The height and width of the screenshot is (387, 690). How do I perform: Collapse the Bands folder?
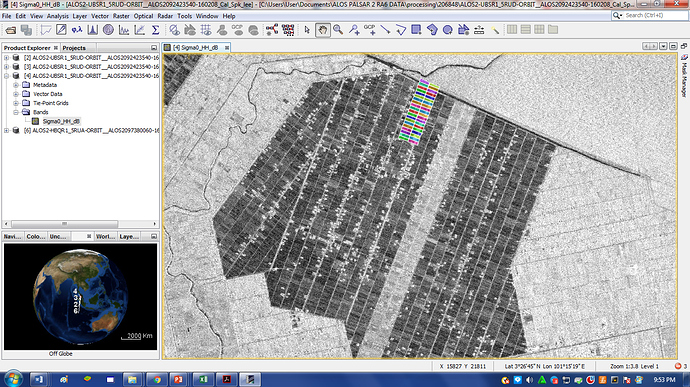(x=16, y=112)
